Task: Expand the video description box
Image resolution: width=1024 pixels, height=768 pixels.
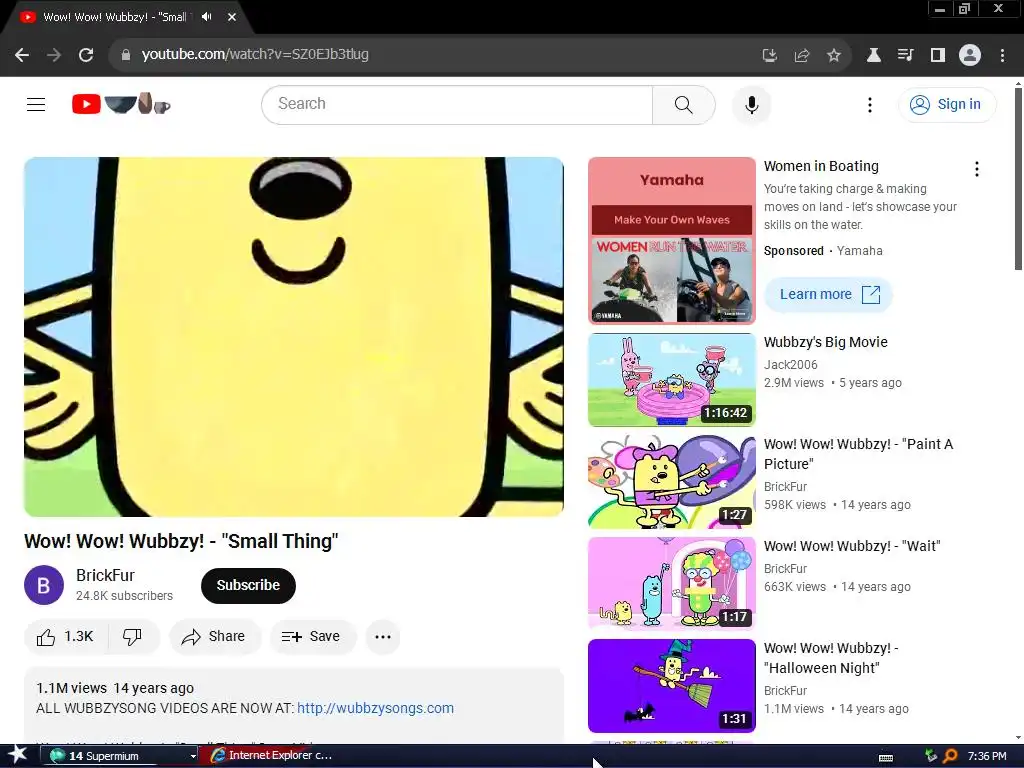Action: pos(294,707)
